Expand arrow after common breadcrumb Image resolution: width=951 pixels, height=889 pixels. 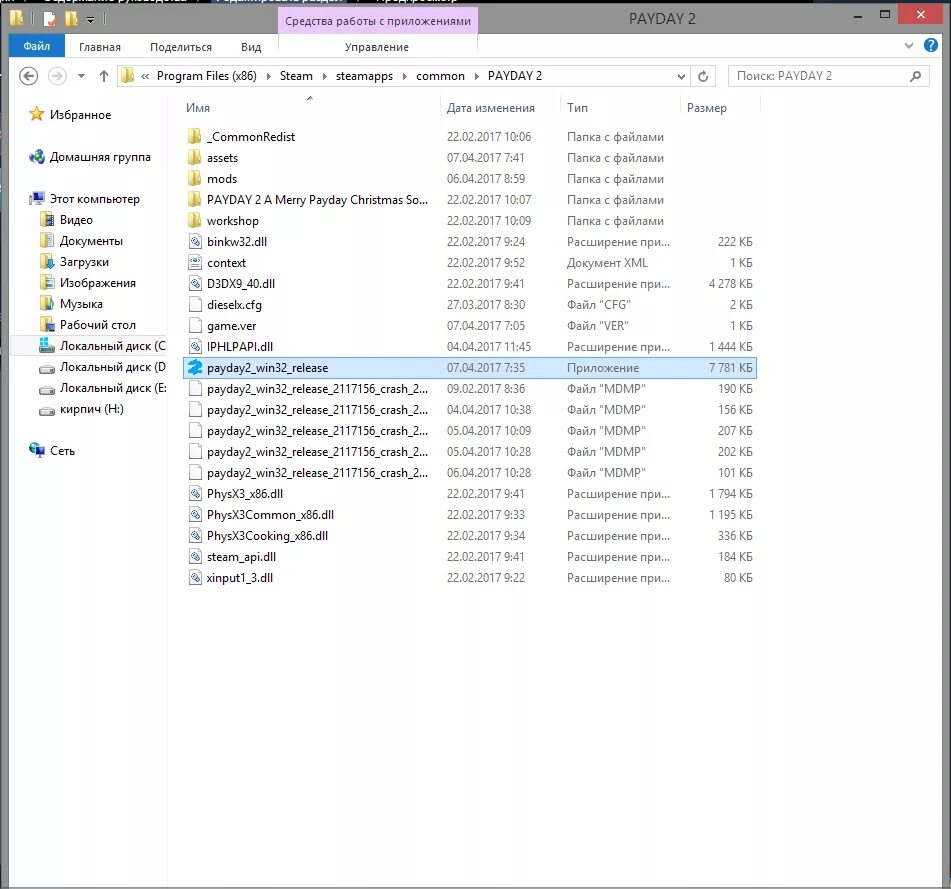click(476, 76)
